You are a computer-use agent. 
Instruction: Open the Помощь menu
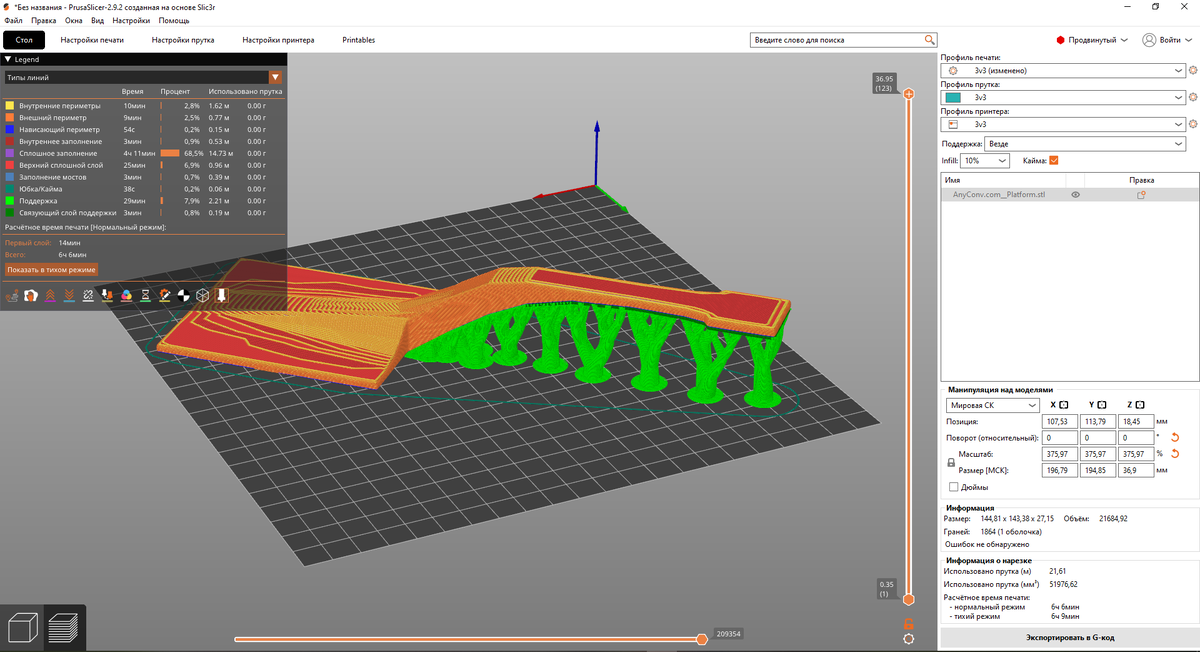point(174,20)
